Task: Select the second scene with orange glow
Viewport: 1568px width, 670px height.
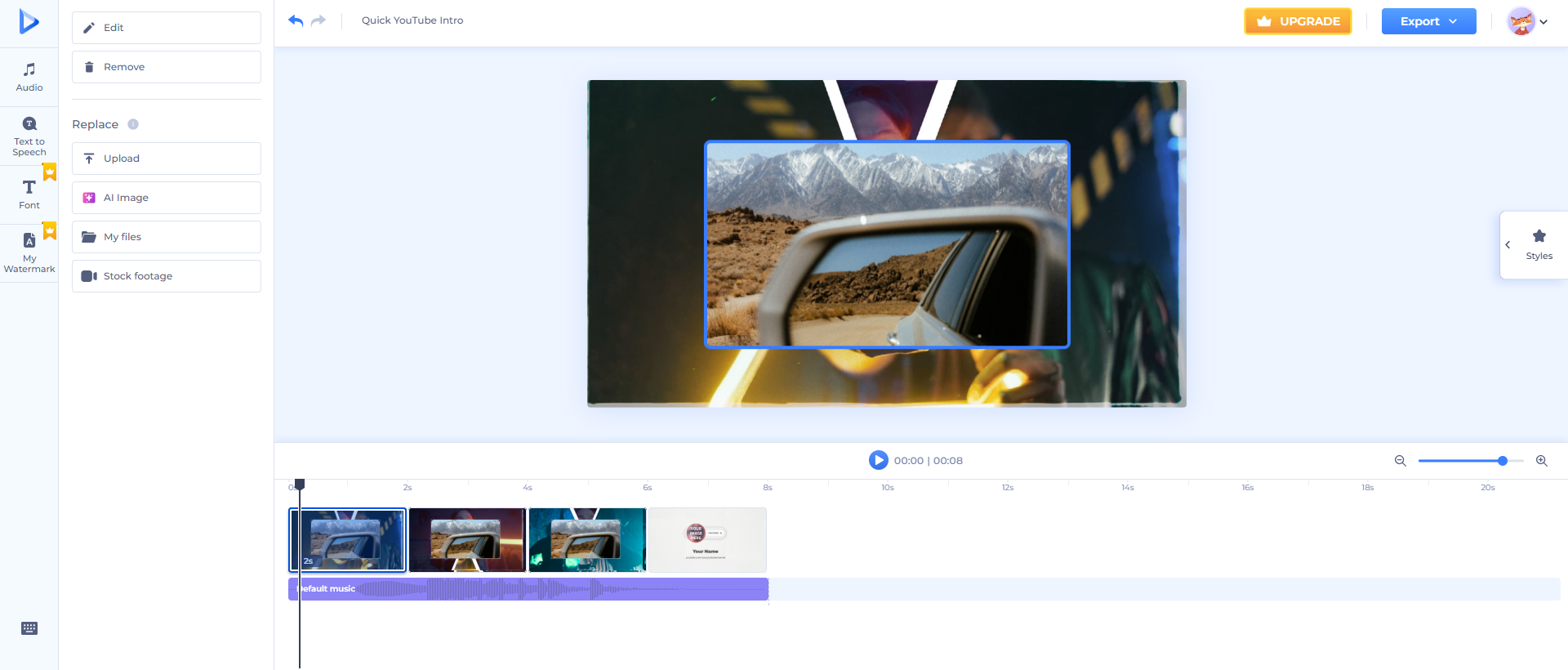Action: tap(467, 540)
